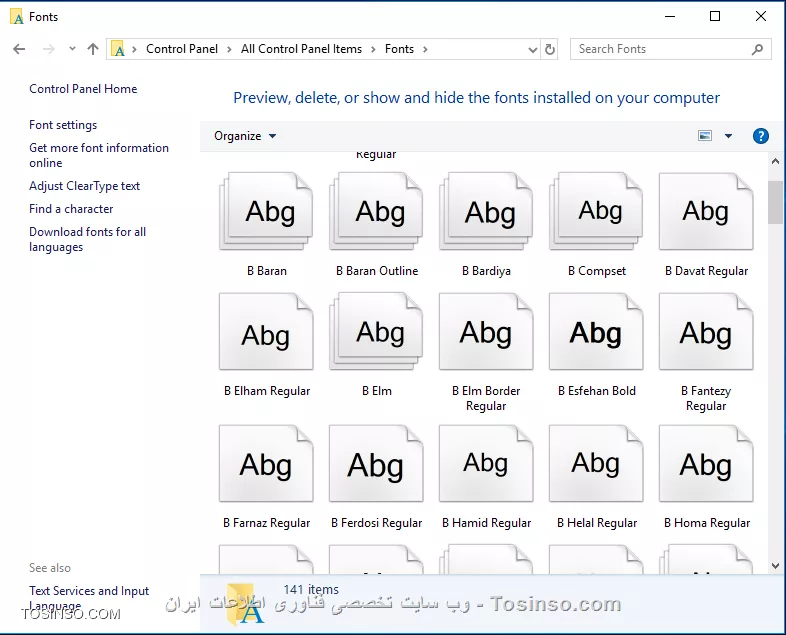The image size is (786, 635).
Task: Open recent locations dropdown arrow
Action: pos(72,49)
